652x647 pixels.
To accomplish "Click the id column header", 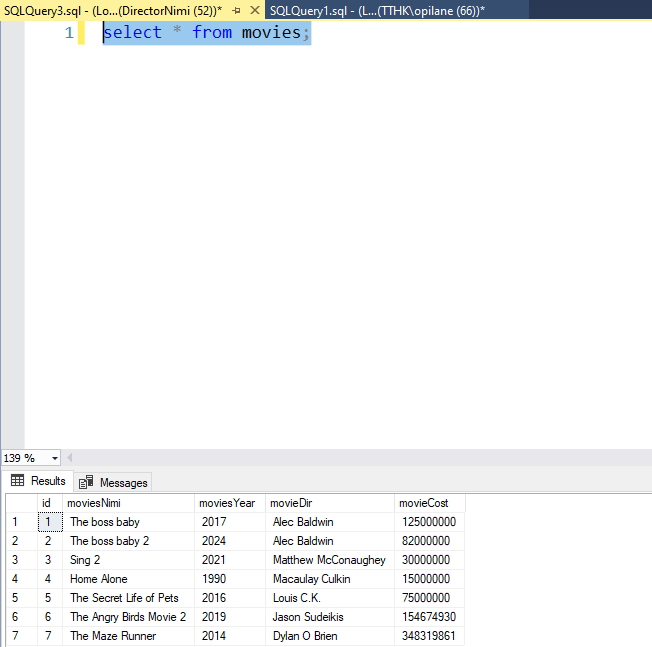I will point(46,503).
